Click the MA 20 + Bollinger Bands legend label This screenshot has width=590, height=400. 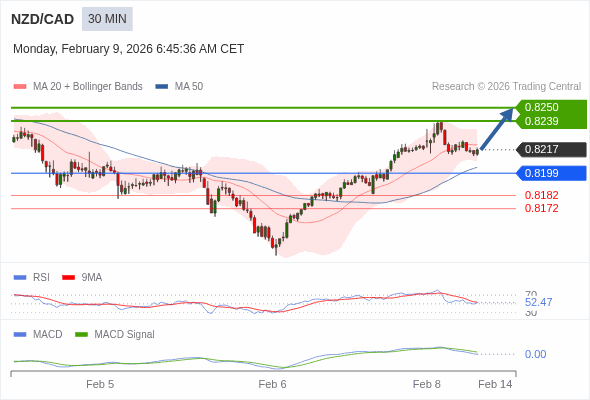[x=88, y=87]
